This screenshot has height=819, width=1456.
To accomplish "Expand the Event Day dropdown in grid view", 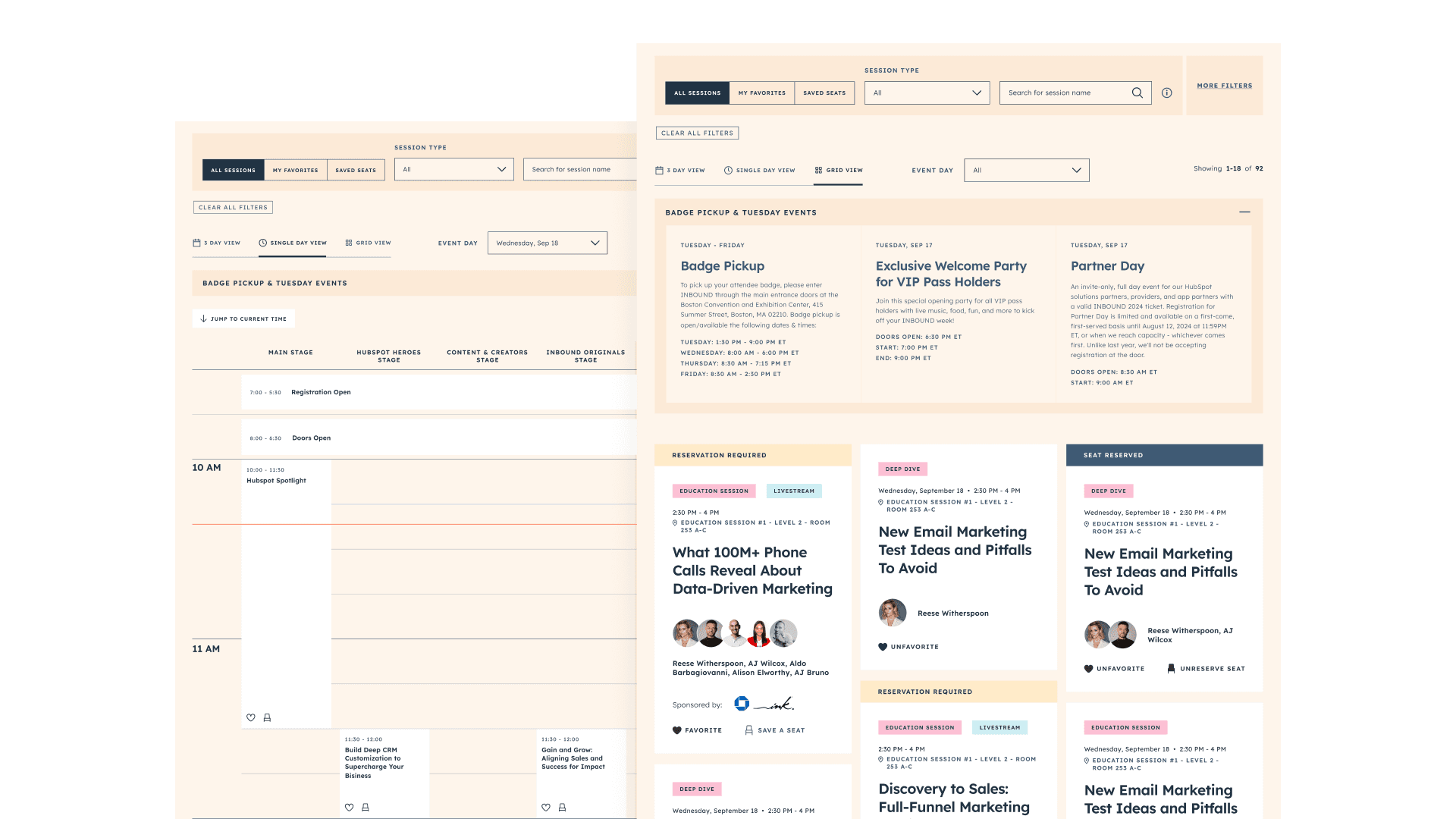I will [x=1027, y=169].
